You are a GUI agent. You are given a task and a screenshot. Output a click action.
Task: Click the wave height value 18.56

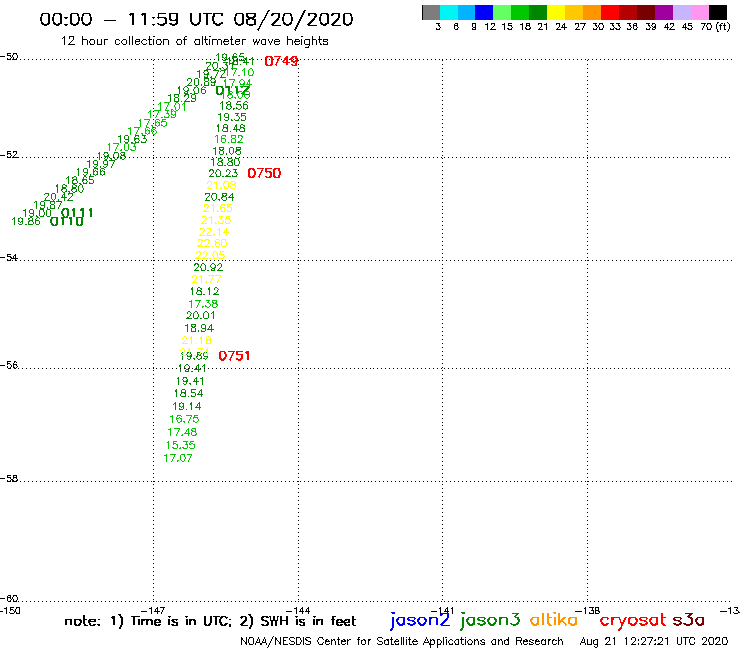click(x=234, y=106)
